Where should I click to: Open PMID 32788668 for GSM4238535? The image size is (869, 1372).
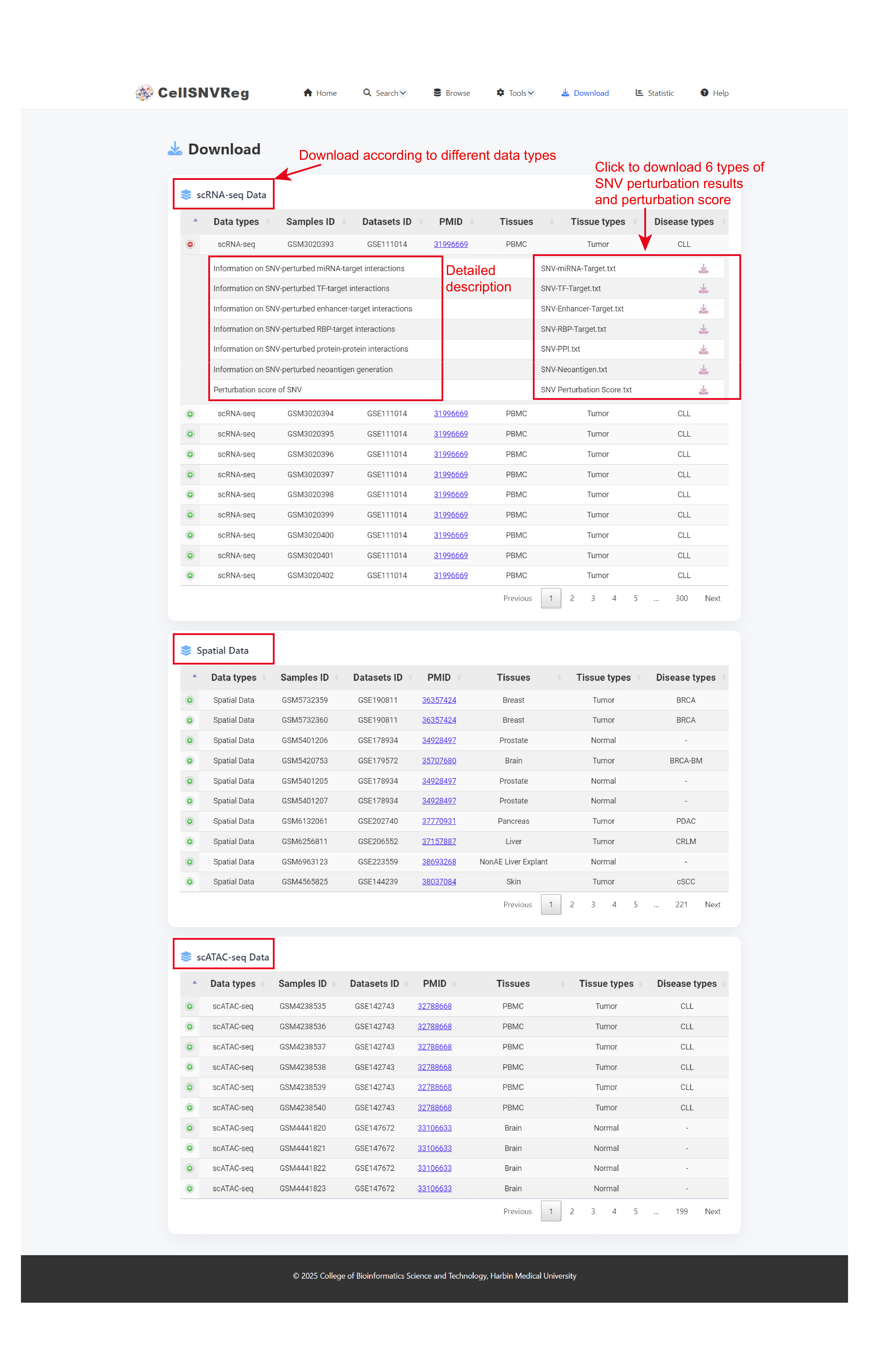click(434, 1006)
